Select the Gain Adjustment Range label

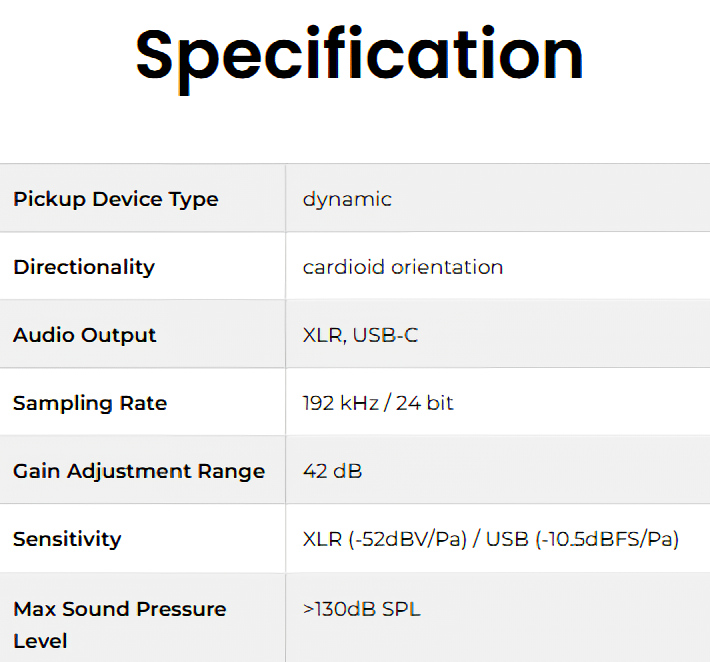(139, 471)
